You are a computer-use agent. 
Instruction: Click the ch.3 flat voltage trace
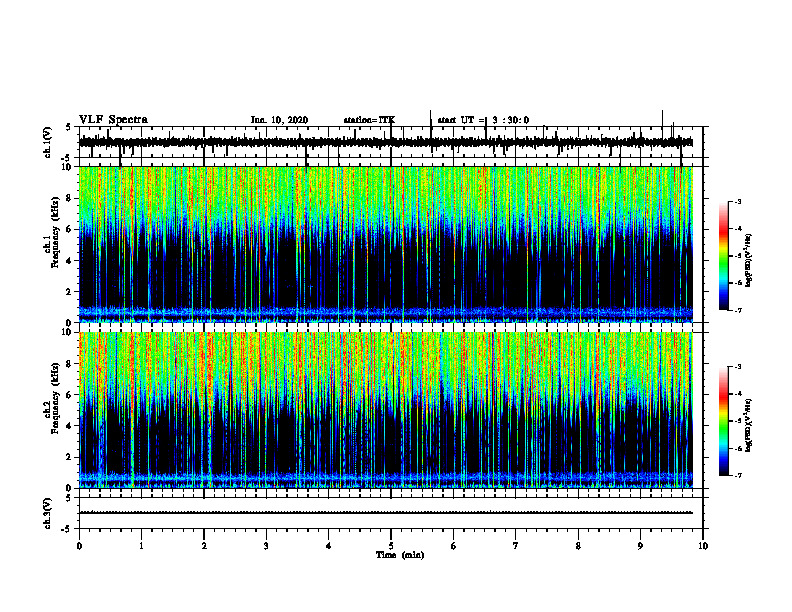(x=385, y=513)
